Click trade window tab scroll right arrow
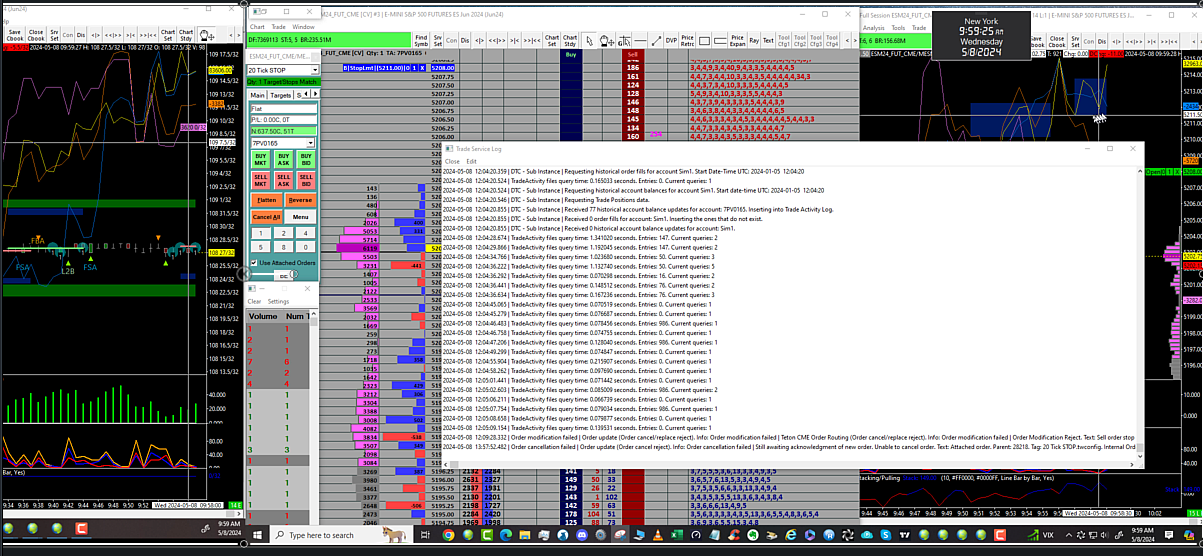The image size is (1203, 556). coord(315,94)
